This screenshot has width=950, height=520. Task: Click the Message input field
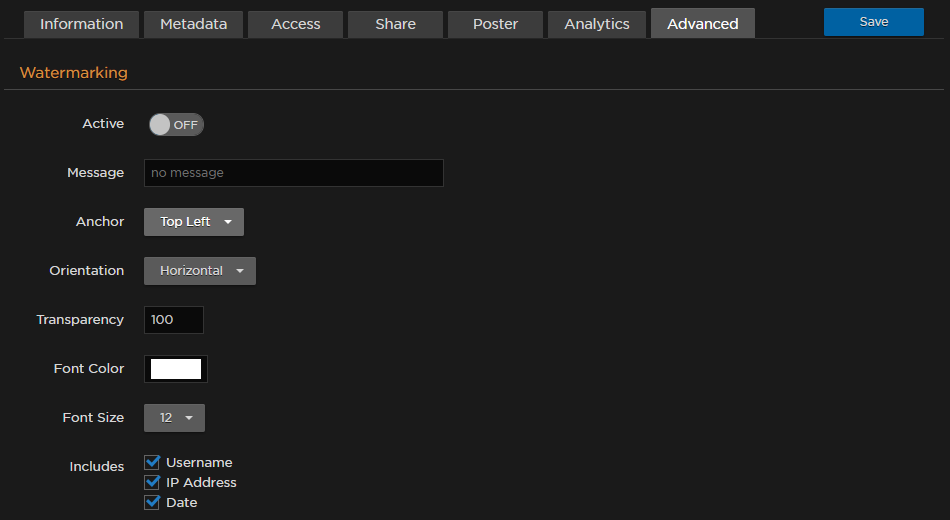pyautogui.click(x=293, y=173)
